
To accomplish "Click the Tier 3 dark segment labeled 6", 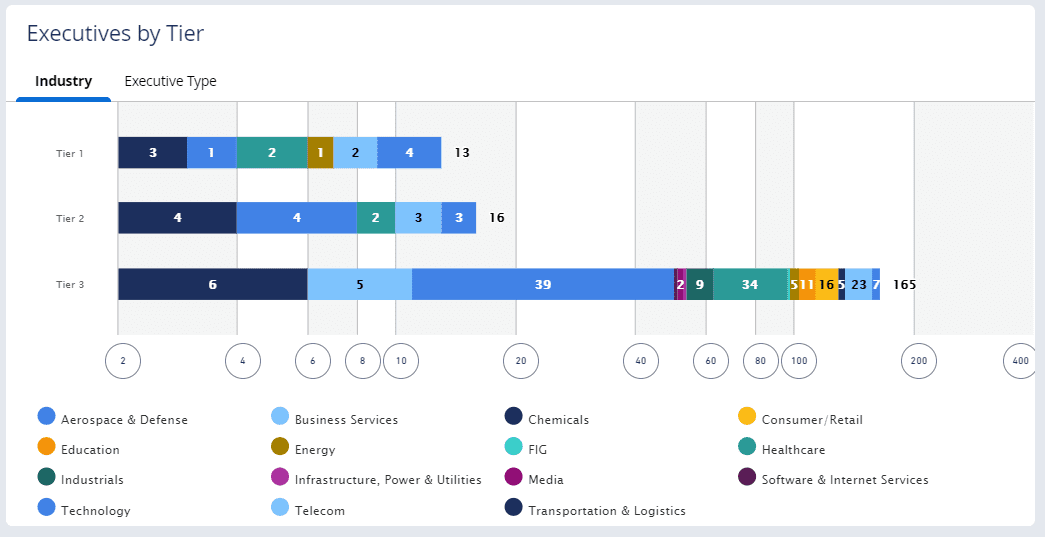I will 213,284.
